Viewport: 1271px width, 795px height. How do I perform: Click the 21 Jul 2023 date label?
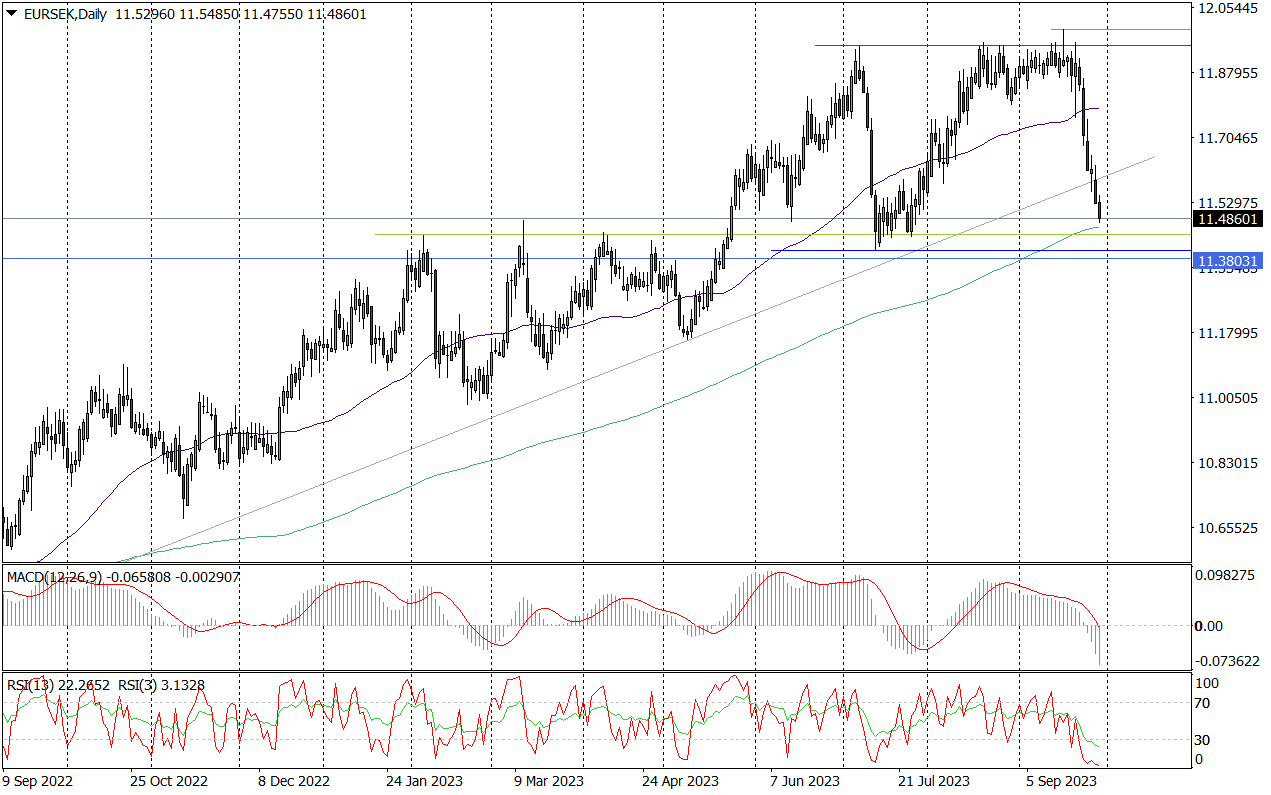(x=933, y=780)
